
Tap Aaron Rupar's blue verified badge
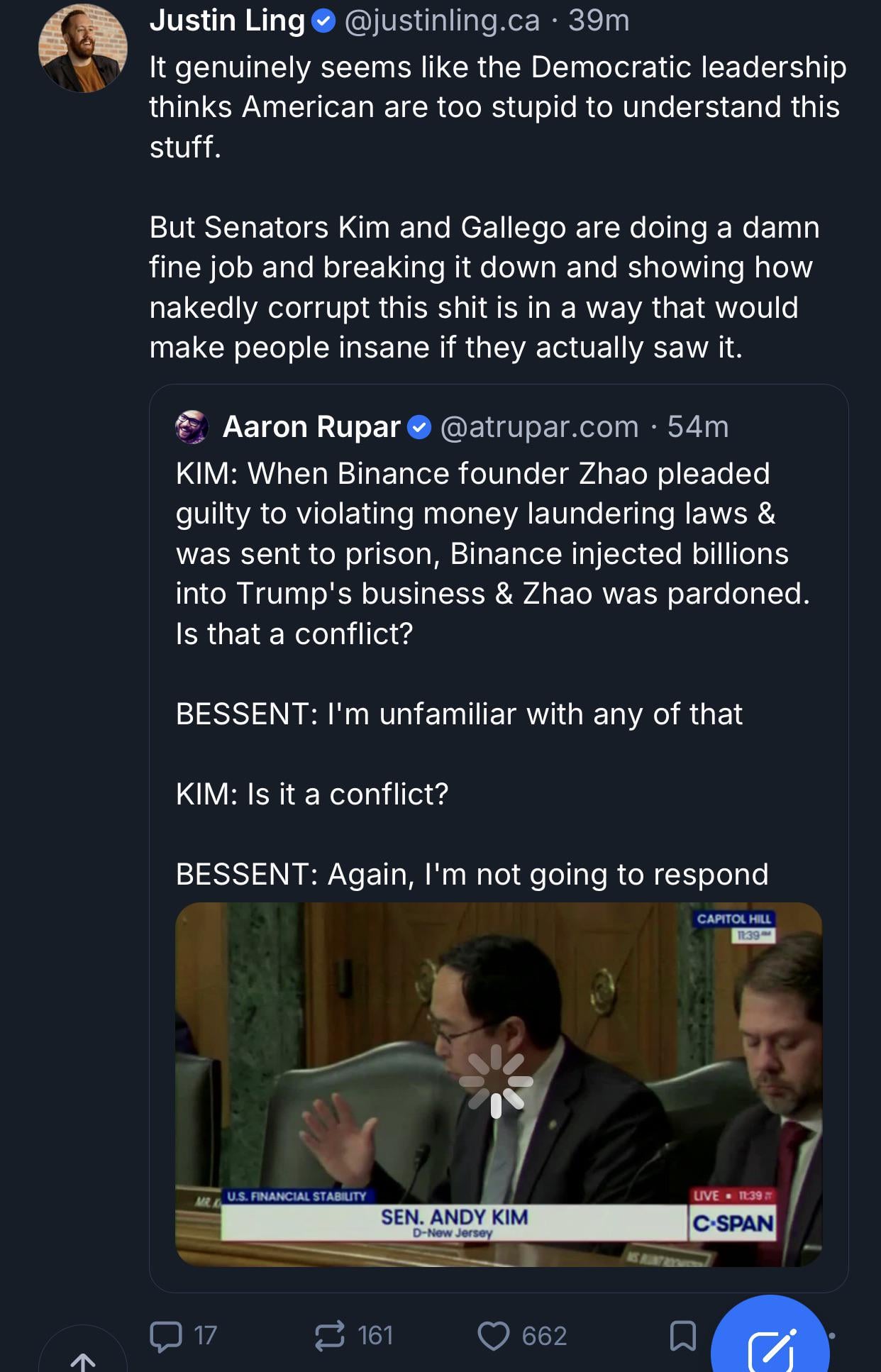click(419, 427)
